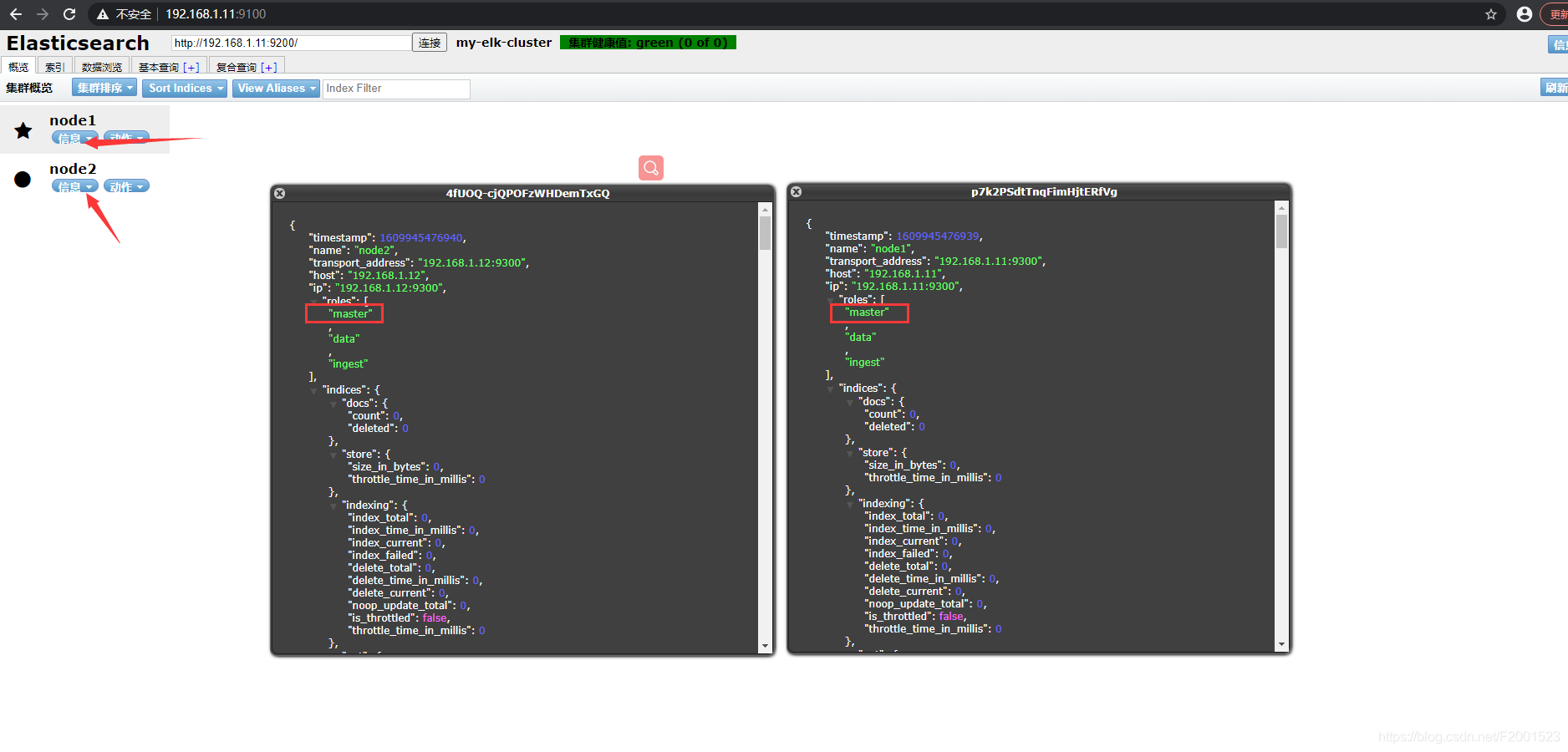
Task: Select the node1 name heading
Action: tap(73, 120)
